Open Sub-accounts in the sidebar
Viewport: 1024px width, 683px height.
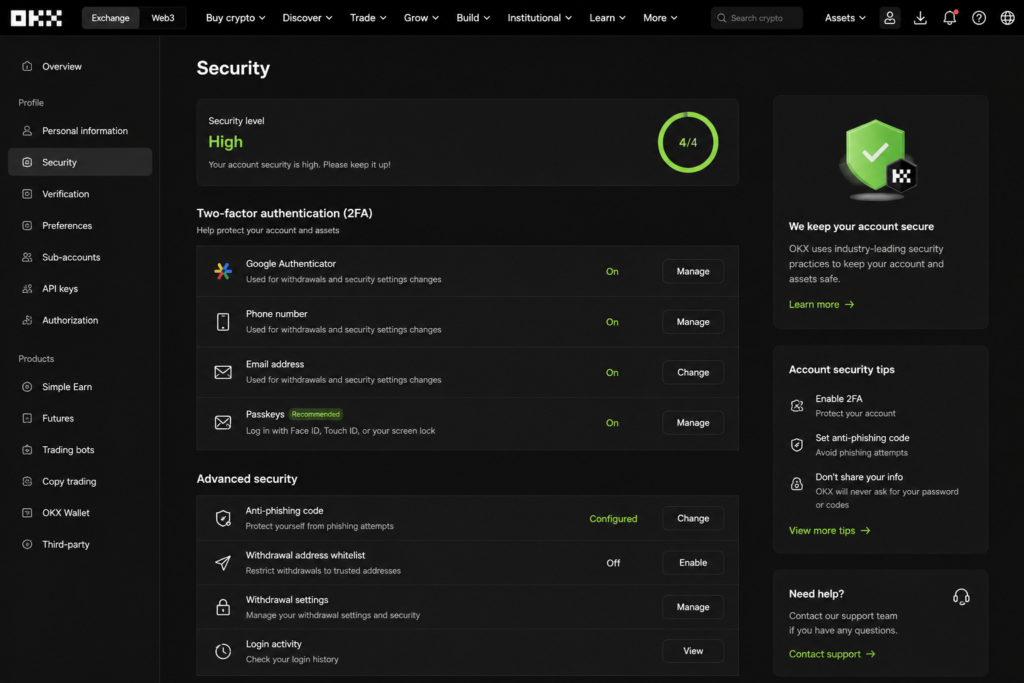click(80, 257)
